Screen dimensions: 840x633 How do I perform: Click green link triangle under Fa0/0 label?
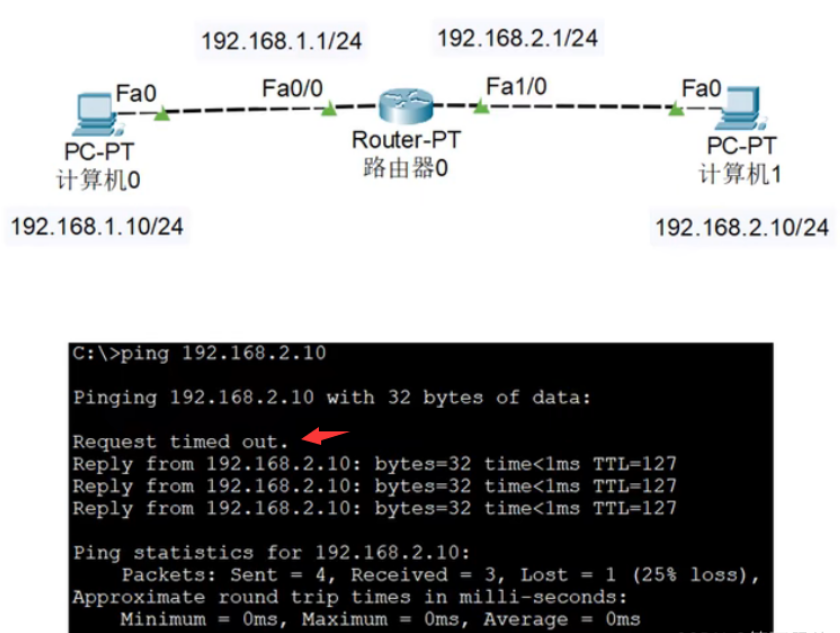click(327, 110)
